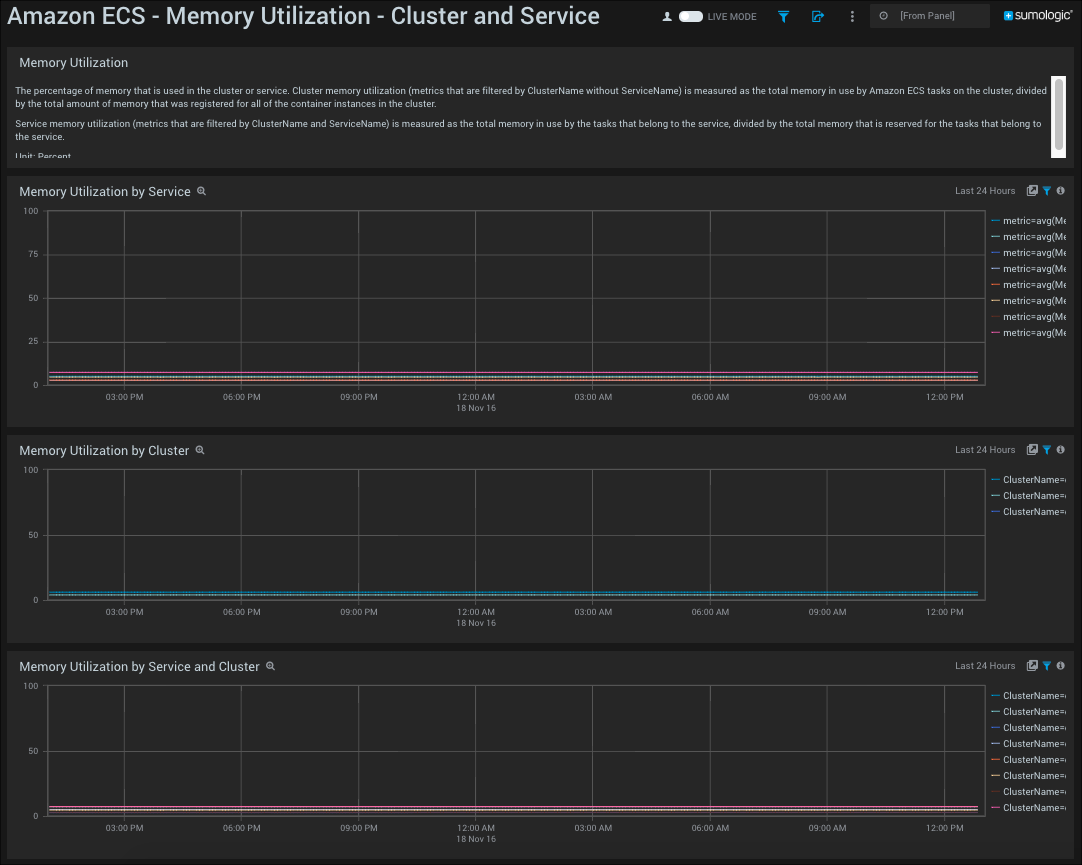Viewport: 1082px width, 865px height.
Task: Open the filter icon in the top toolbar
Action: click(784, 16)
